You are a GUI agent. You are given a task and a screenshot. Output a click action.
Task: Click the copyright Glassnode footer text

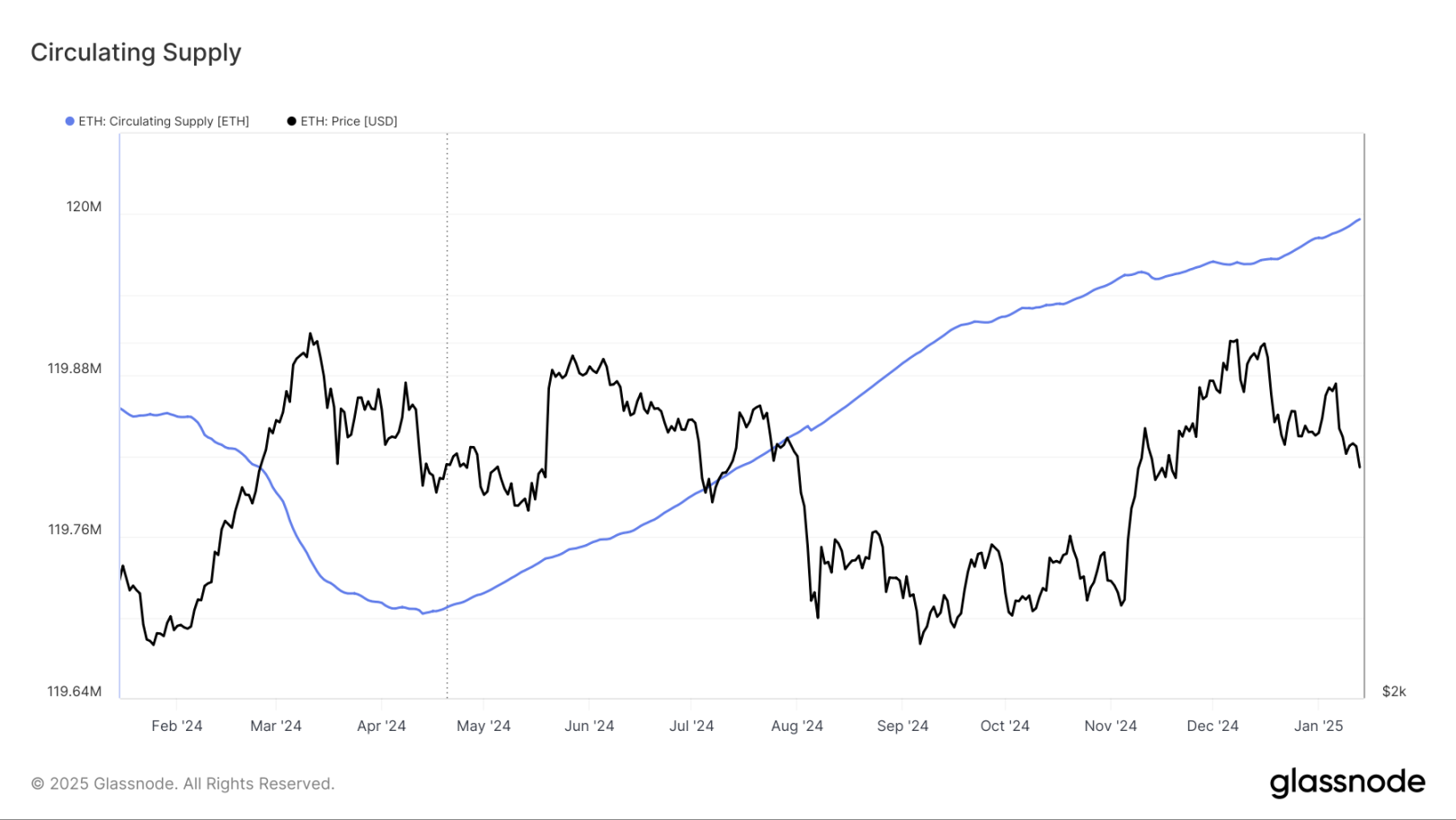[182, 784]
